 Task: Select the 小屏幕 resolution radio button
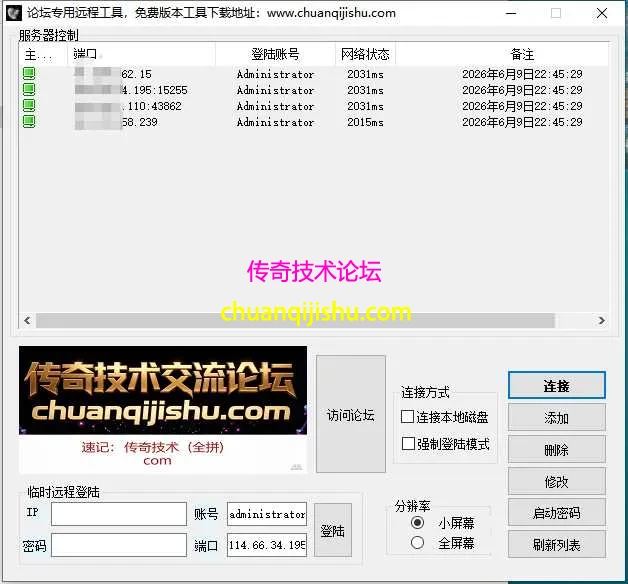point(417,522)
